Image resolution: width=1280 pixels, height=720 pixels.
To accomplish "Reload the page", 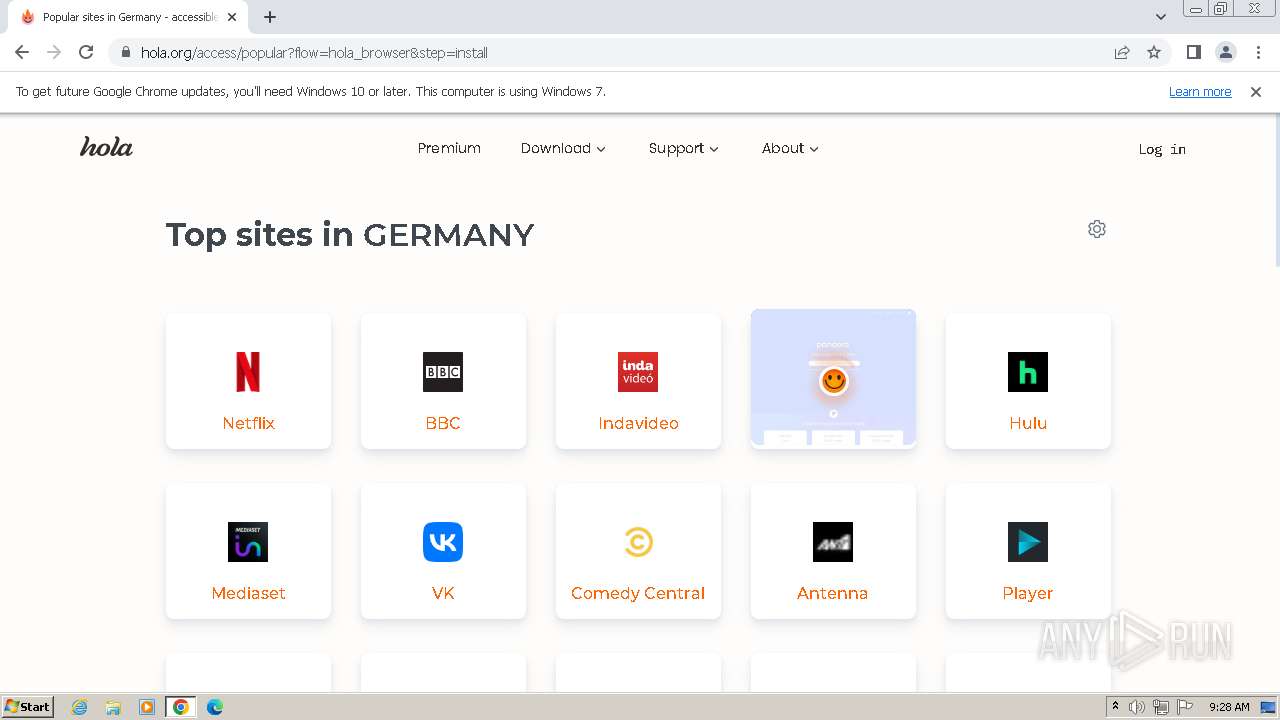I will (x=86, y=52).
